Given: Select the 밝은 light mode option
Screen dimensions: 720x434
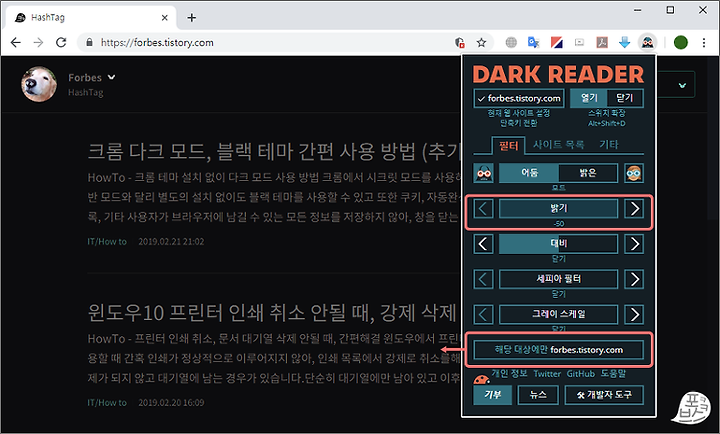Looking at the screenshot, I should (x=588, y=173).
